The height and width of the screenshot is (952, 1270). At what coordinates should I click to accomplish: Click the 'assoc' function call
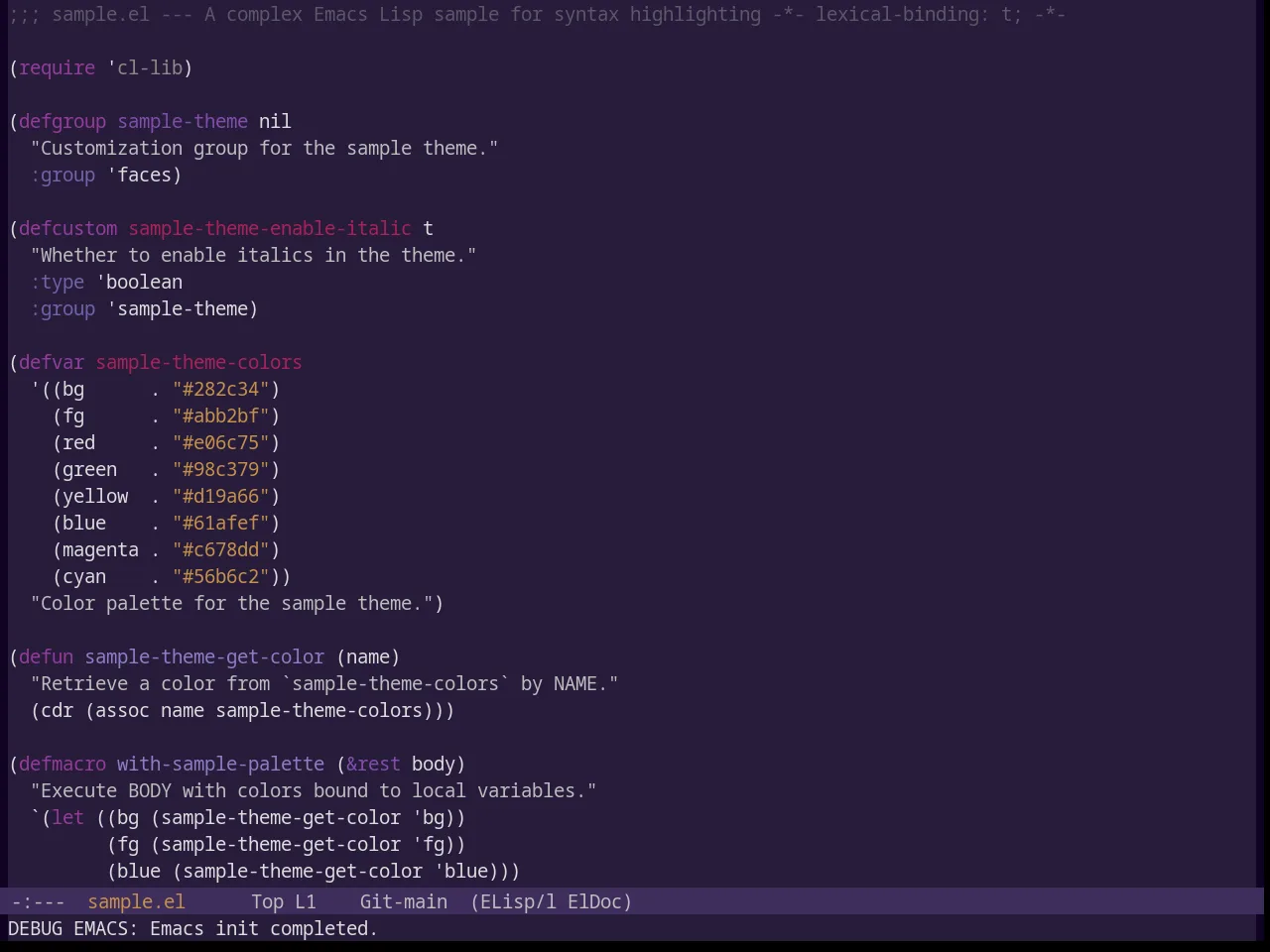point(122,710)
